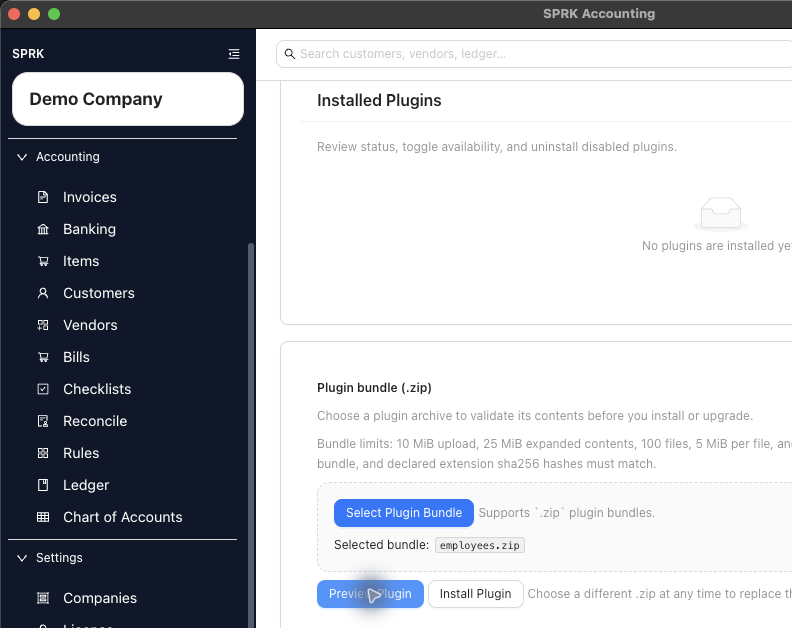Image resolution: width=792 pixels, height=628 pixels.
Task: Collapse the sidebar using the menu-fold icon
Action: [233, 54]
